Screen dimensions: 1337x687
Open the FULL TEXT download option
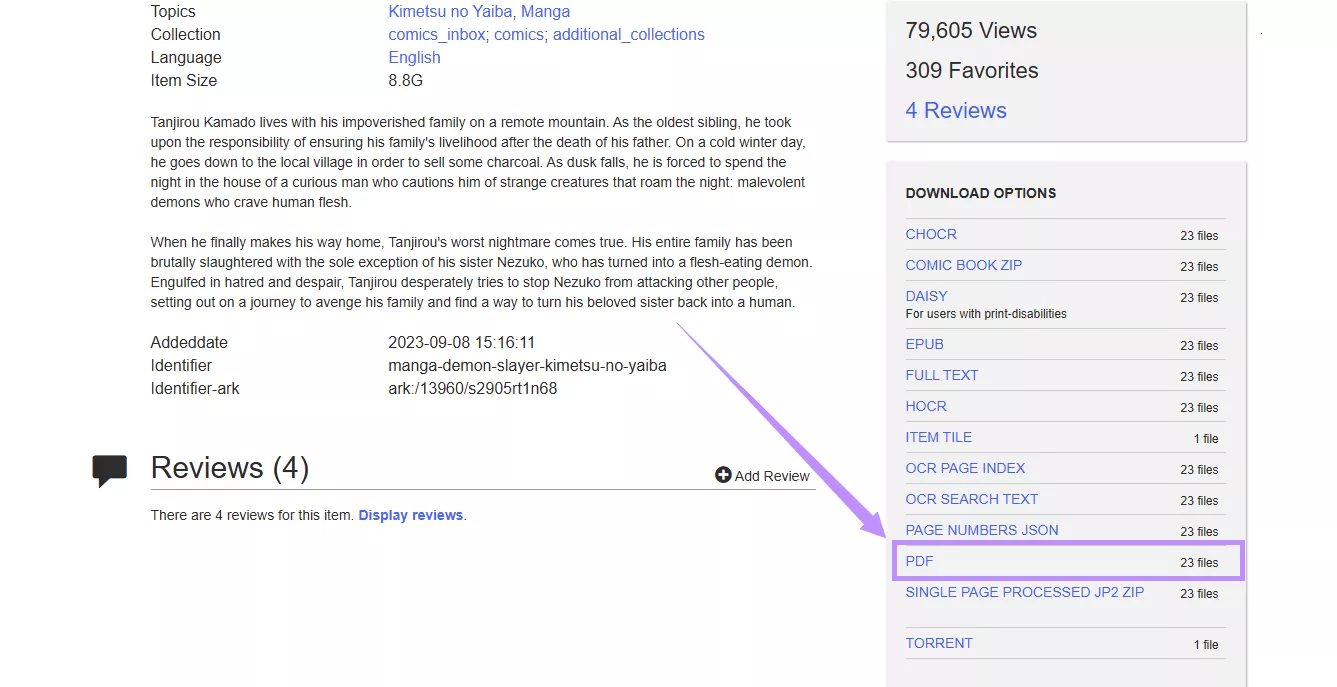click(941, 375)
